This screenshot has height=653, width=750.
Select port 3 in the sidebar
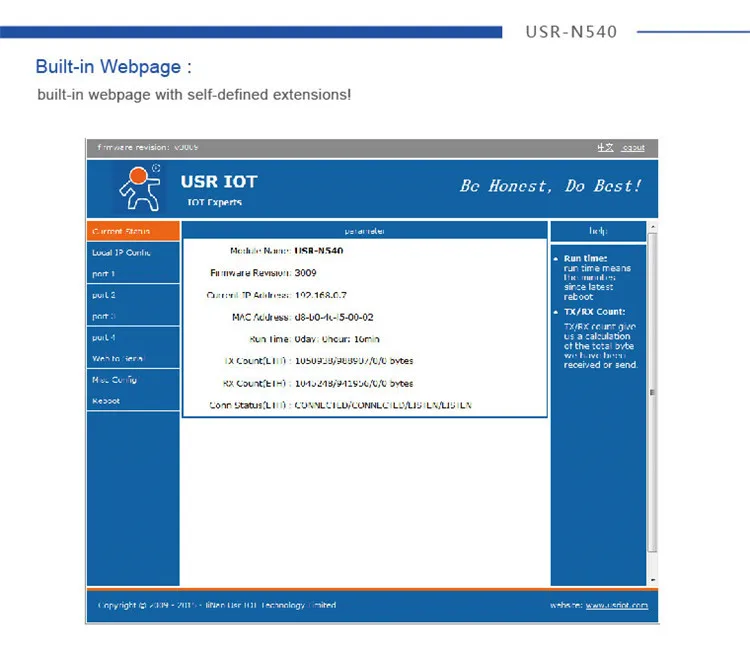133,316
